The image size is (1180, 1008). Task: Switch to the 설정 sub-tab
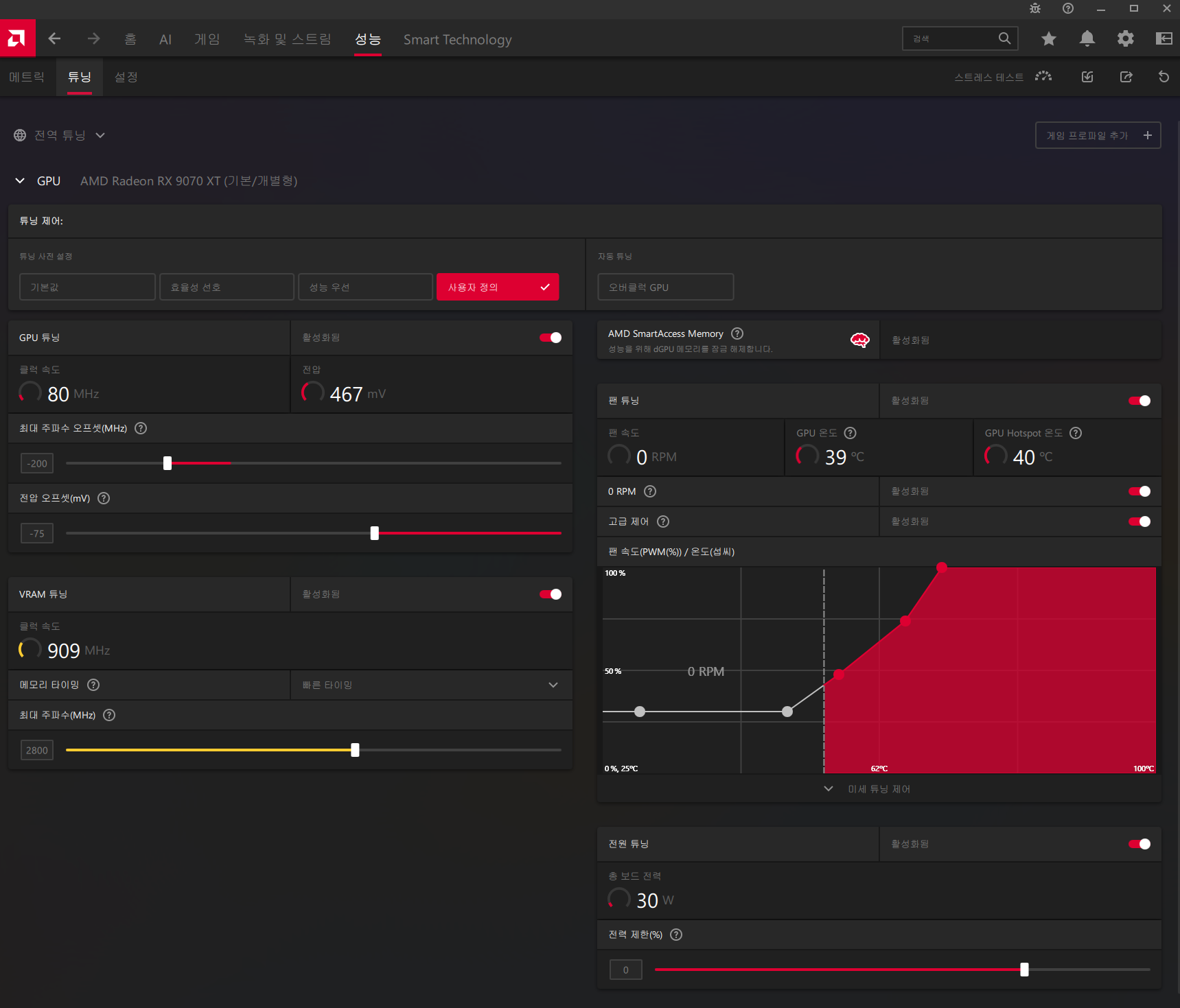coord(126,77)
